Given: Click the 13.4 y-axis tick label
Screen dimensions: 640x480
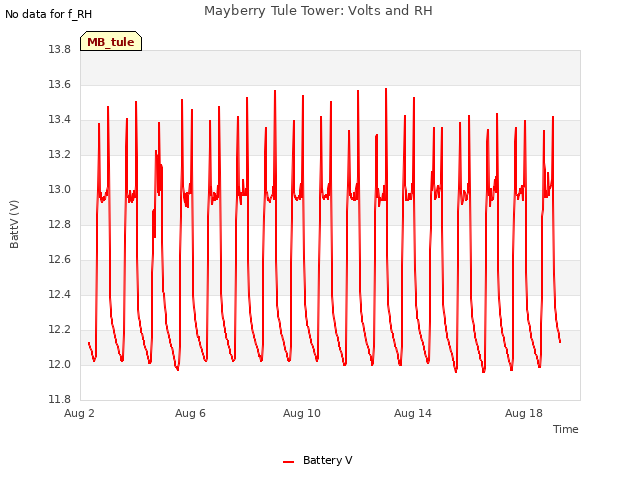Looking at the screenshot, I should click(x=59, y=119).
